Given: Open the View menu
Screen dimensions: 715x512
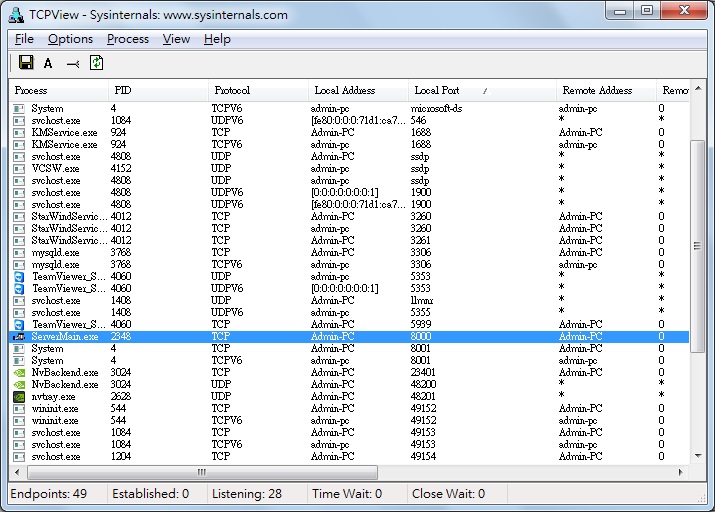Looking at the screenshot, I should (176, 39).
